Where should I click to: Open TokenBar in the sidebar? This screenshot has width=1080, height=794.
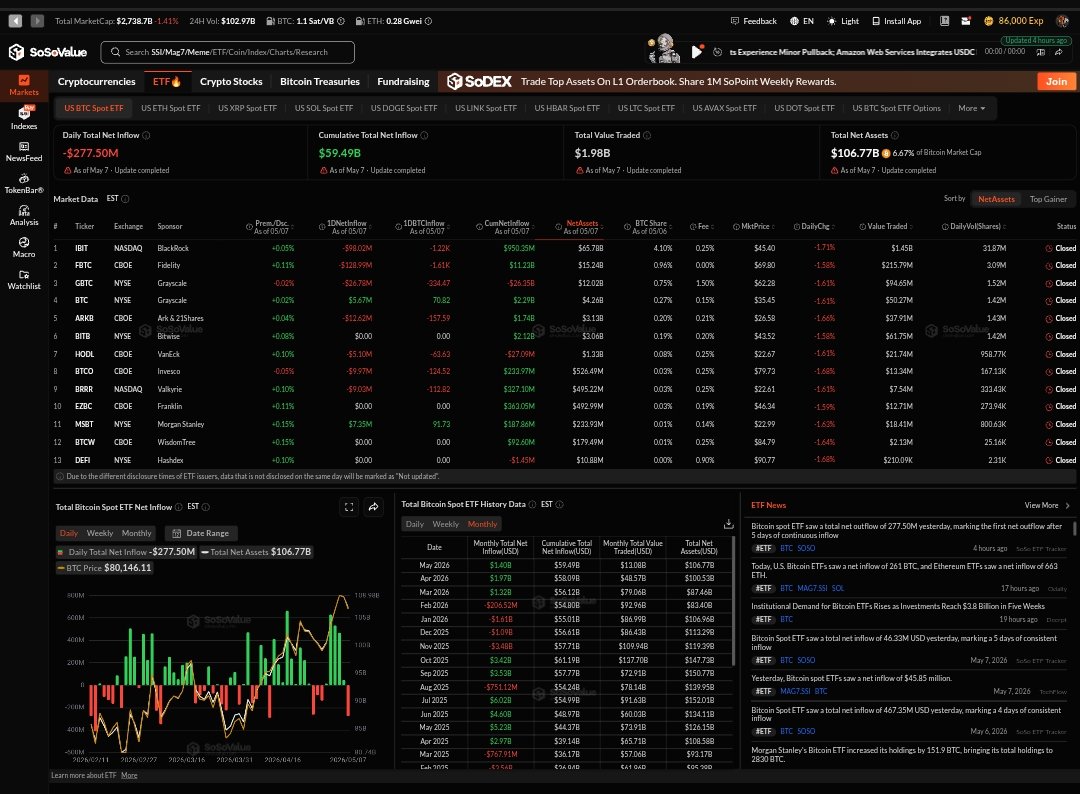click(x=23, y=183)
